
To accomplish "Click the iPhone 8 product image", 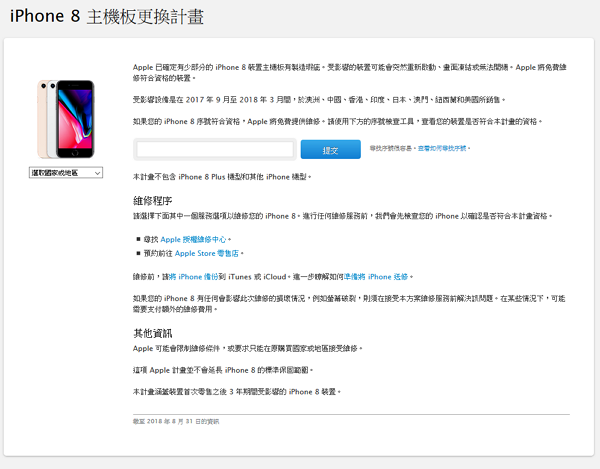I will [65, 119].
